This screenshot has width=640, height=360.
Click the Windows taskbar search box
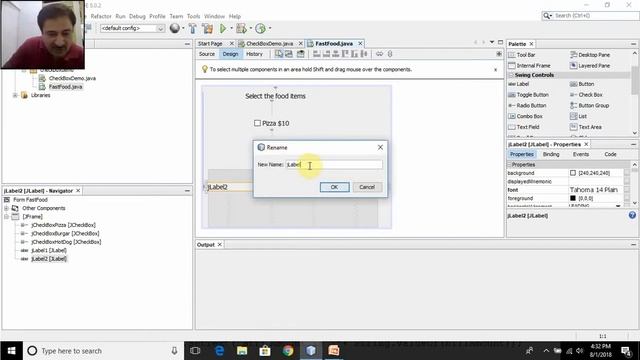(102, 351)
